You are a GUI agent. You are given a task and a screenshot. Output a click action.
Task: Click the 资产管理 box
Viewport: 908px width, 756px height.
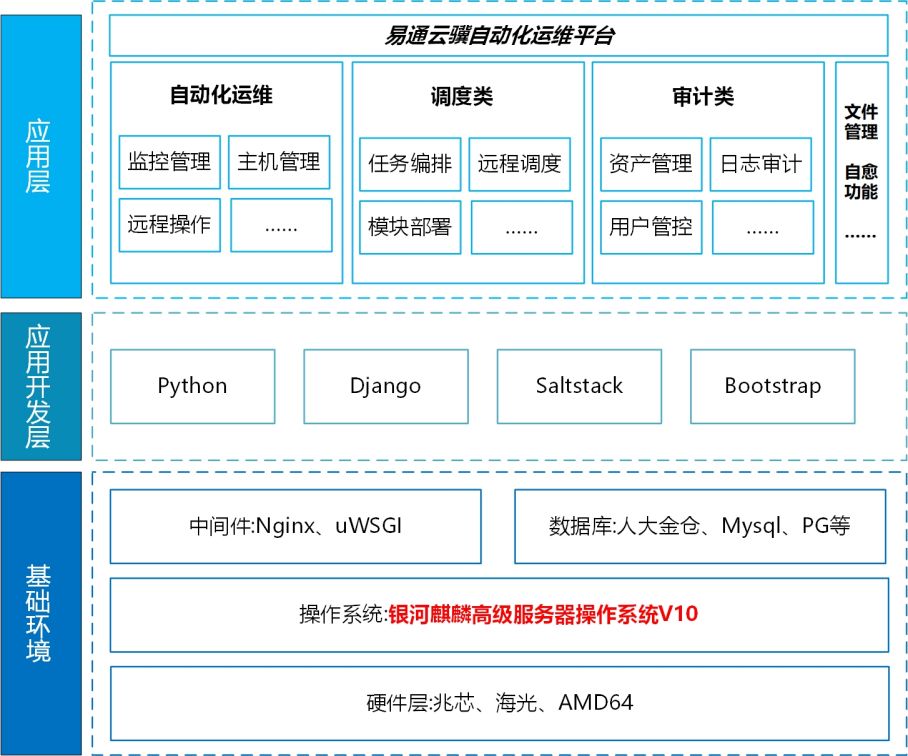pyautogui.click(x=651, y=164)
